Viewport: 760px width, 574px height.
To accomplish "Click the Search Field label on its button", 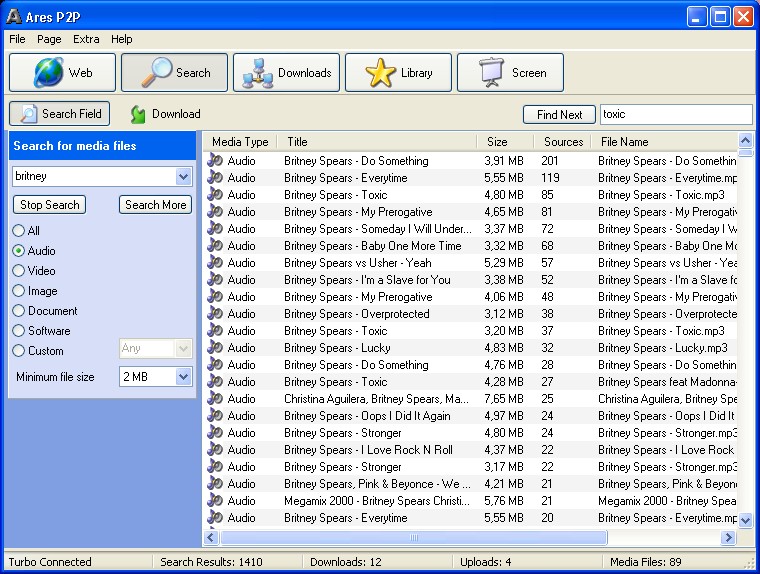I will (x=72, y=113).
